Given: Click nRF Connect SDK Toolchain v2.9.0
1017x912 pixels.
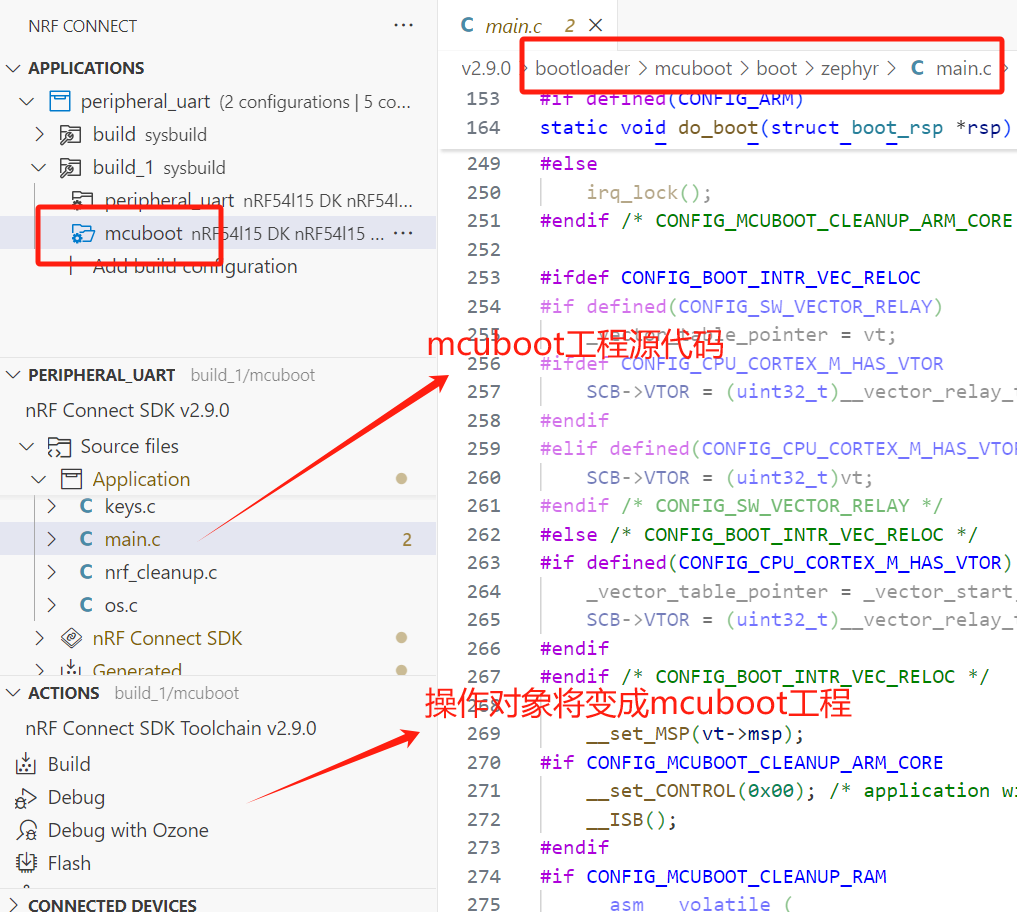Looking at the screenshot, I should pos(171,728).
